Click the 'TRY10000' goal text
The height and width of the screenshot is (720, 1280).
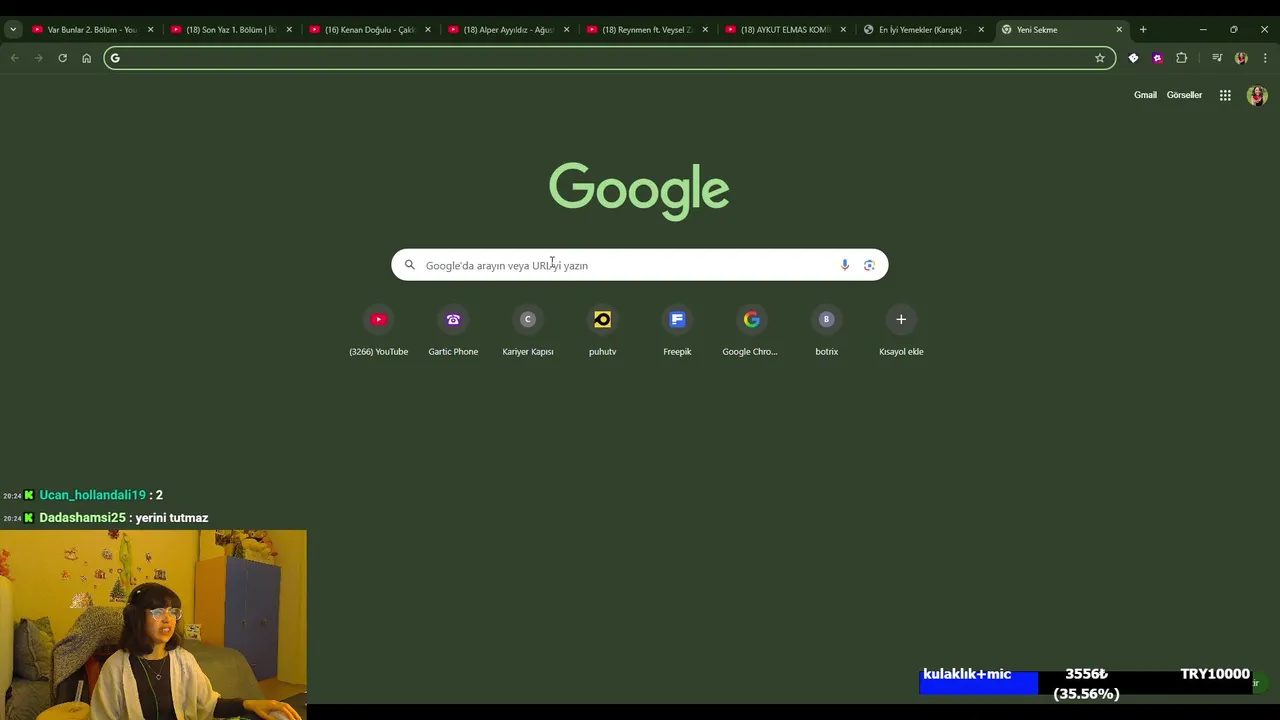1215,674
